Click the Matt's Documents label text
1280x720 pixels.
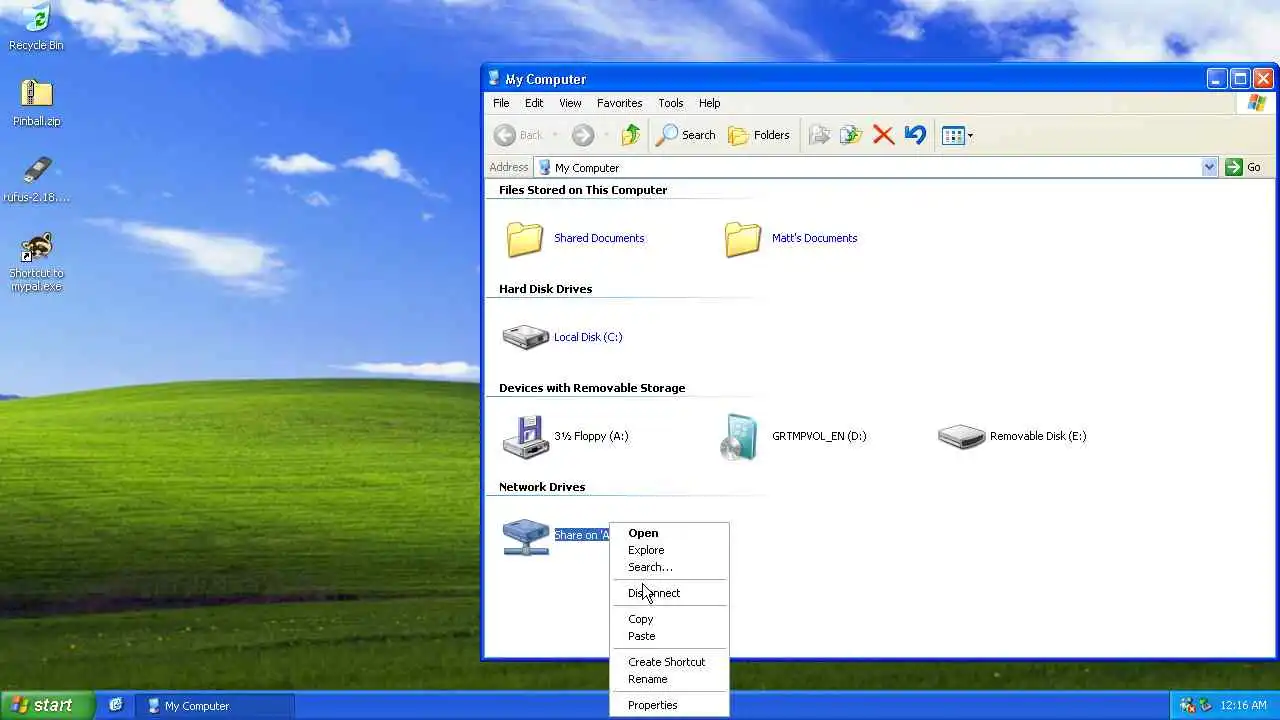814,238
